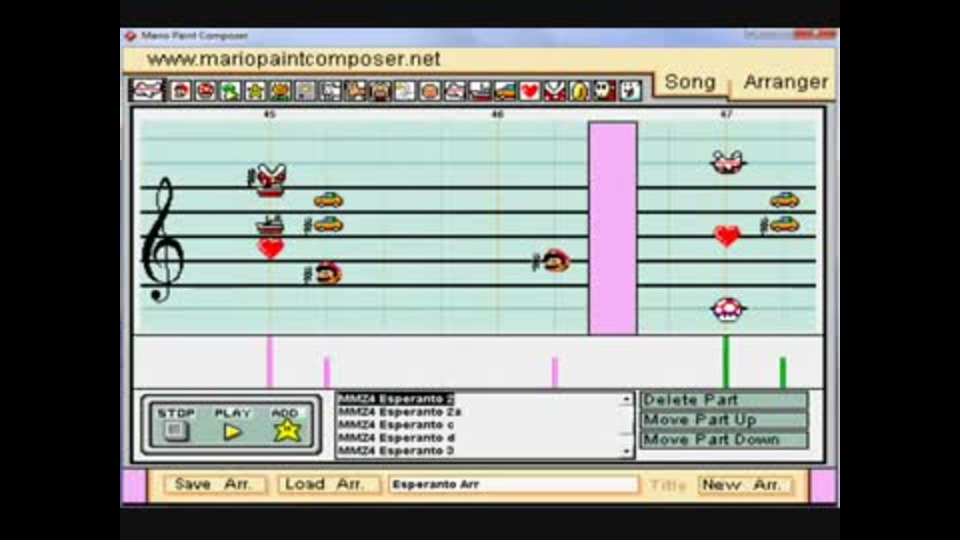Delete the selected part
This screenshot has height=540, width=960.
pyautogui.click(x=724, y=400)
